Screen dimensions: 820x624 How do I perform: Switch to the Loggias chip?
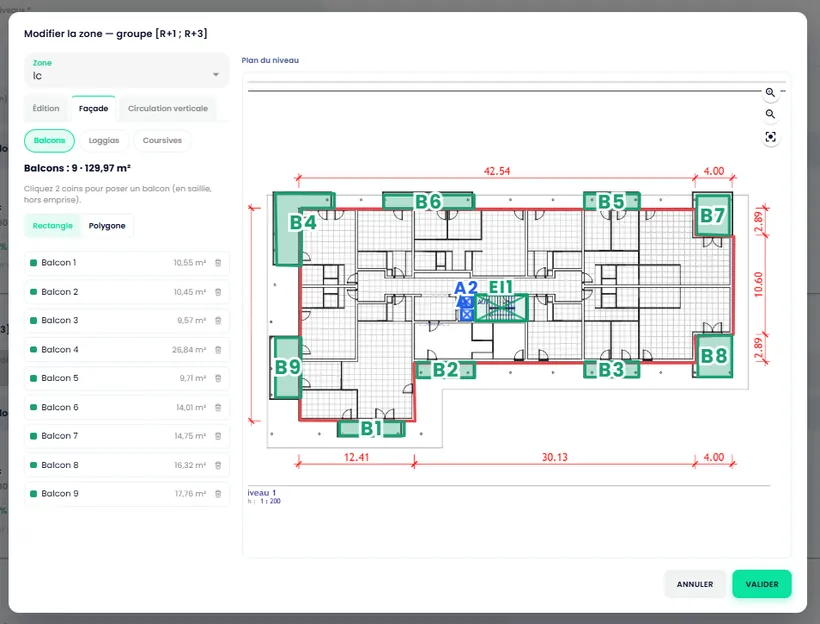(x=104, y=141)
